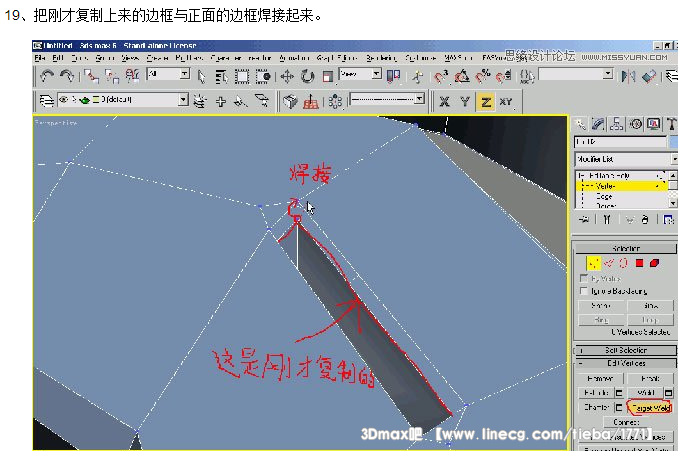Screen dimensions: 682x451
Task: Activate Select and Scale tool
Action: click(x=328, y=77)
